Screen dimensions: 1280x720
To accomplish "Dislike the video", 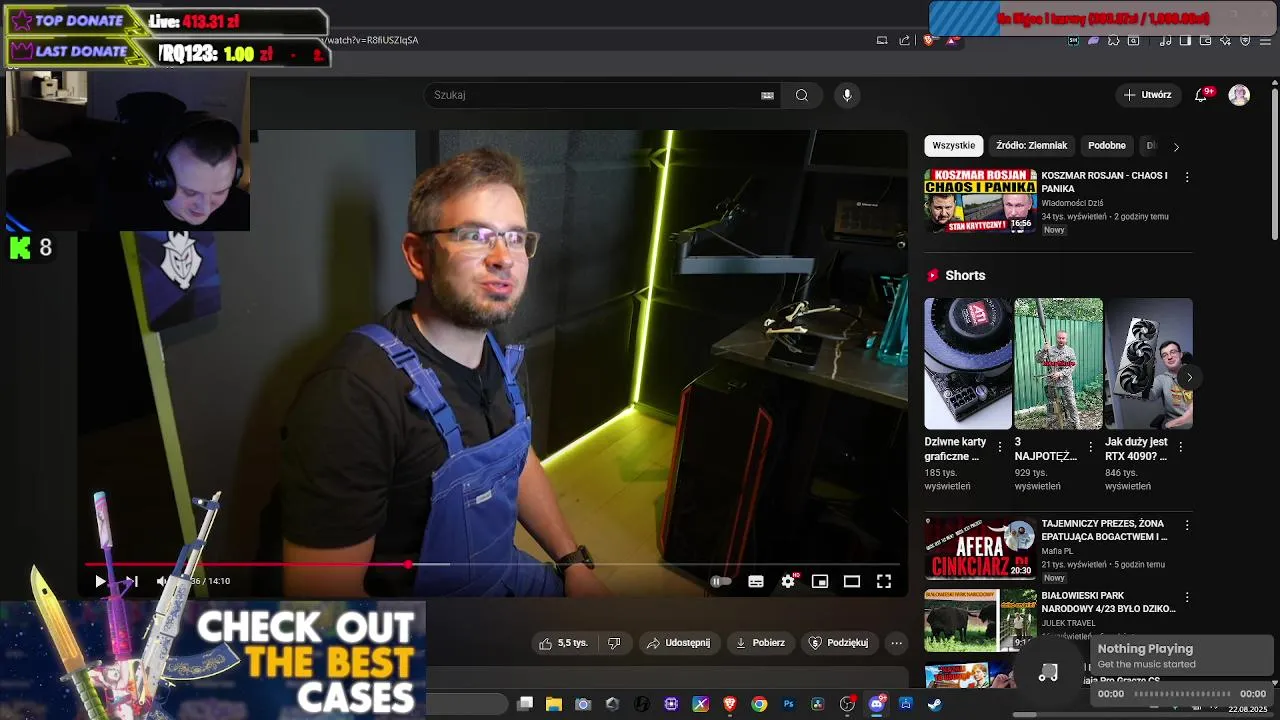I will 615,643.
